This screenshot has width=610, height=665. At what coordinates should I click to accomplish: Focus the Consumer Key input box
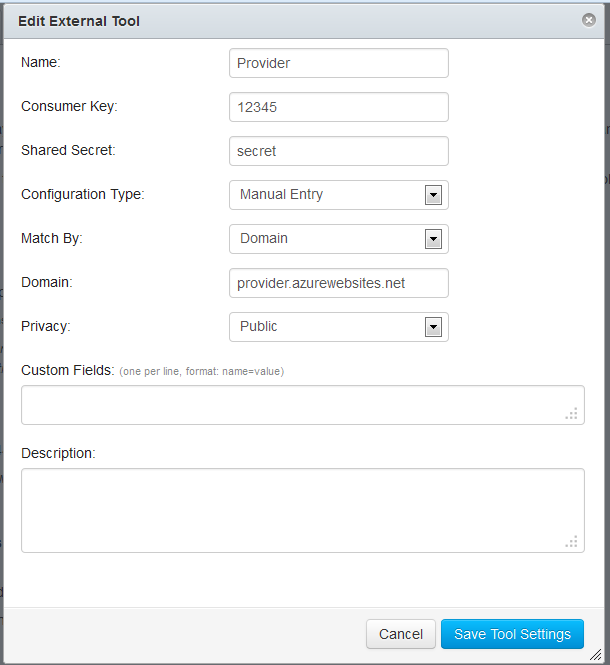tap(338, 107)
